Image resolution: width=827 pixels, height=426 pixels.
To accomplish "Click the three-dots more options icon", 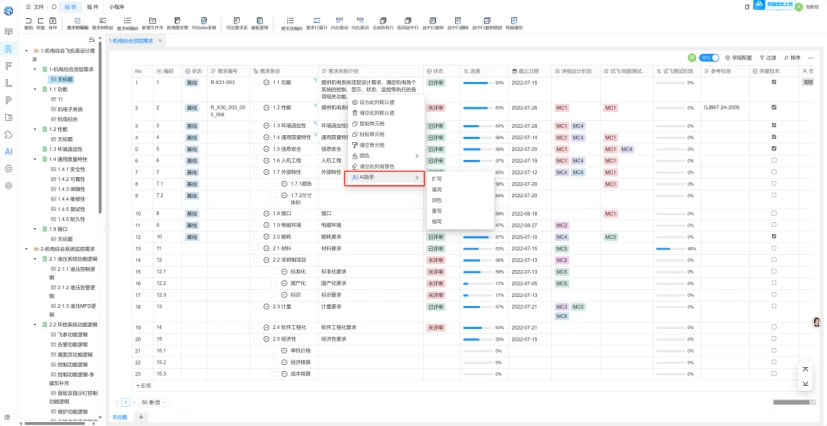I will [x=811, y=57].
